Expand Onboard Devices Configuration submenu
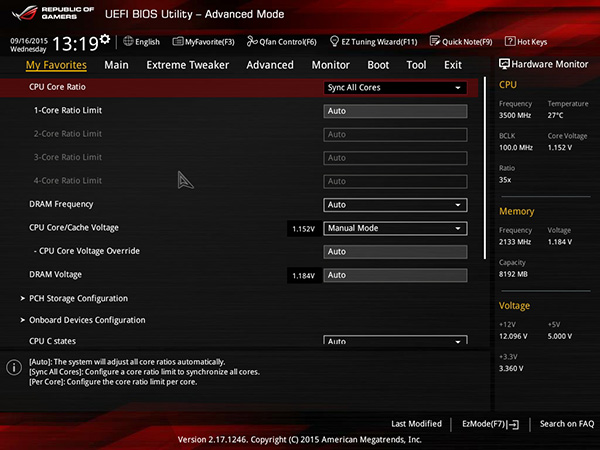Viewport: 600px width, 450px height. tap(83, 320)
